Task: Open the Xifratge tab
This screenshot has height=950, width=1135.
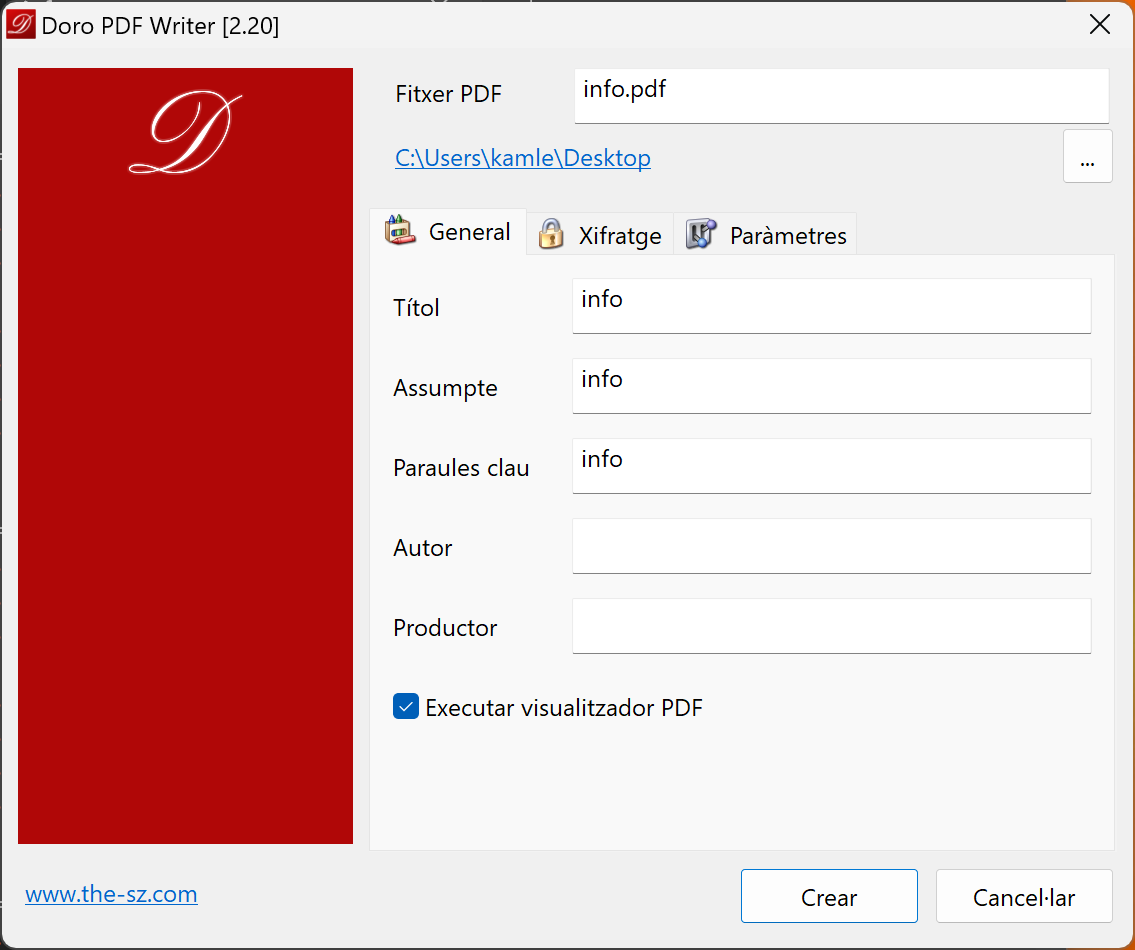Action: (x=600, y=235)
